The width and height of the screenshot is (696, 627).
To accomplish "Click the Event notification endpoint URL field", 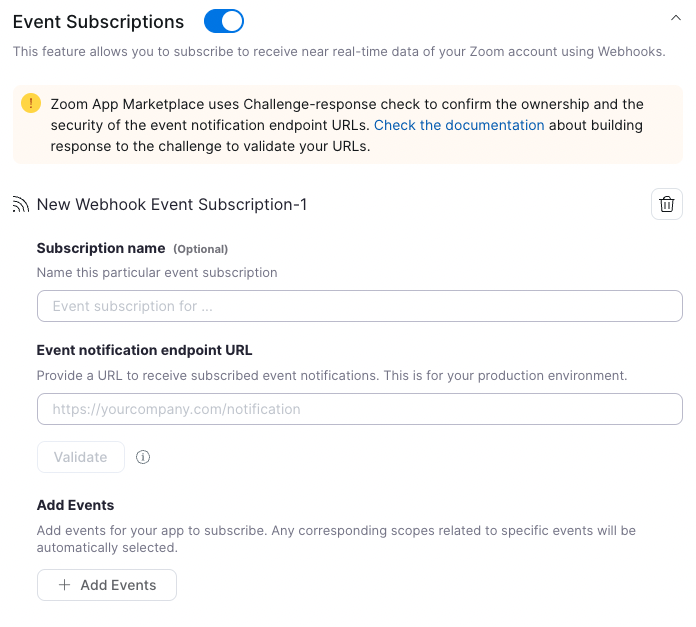I will (359, 409).
